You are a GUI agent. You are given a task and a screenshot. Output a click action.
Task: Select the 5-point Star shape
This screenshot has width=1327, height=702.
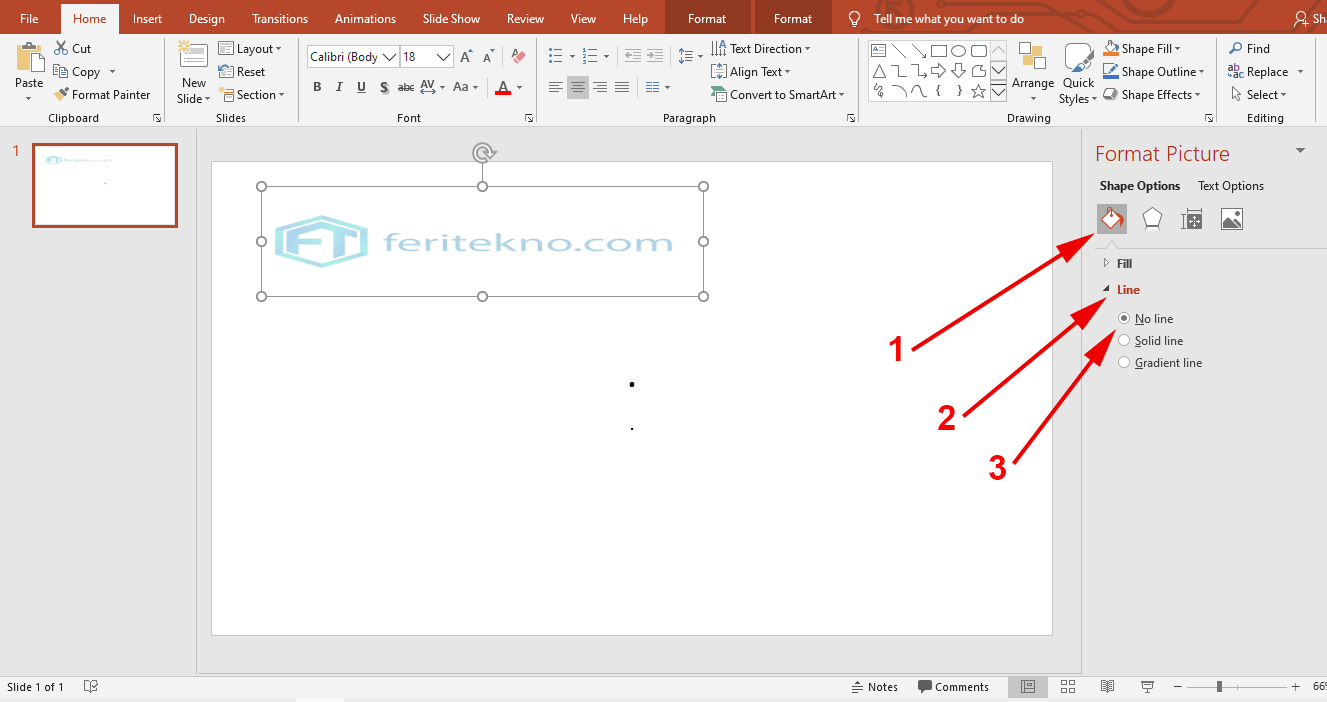coord(978,91)
